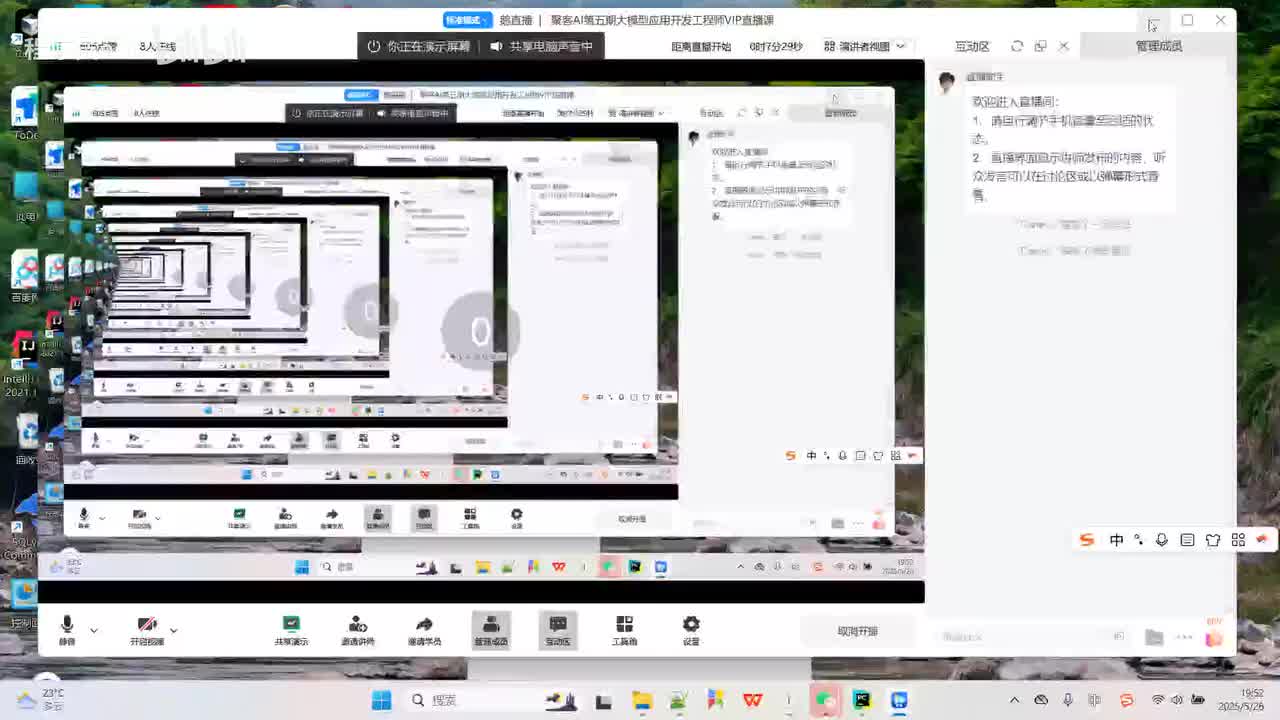
Task: Stop sharing via 你正在演示屏幕 on outermost bar
Action: point(419,46)
